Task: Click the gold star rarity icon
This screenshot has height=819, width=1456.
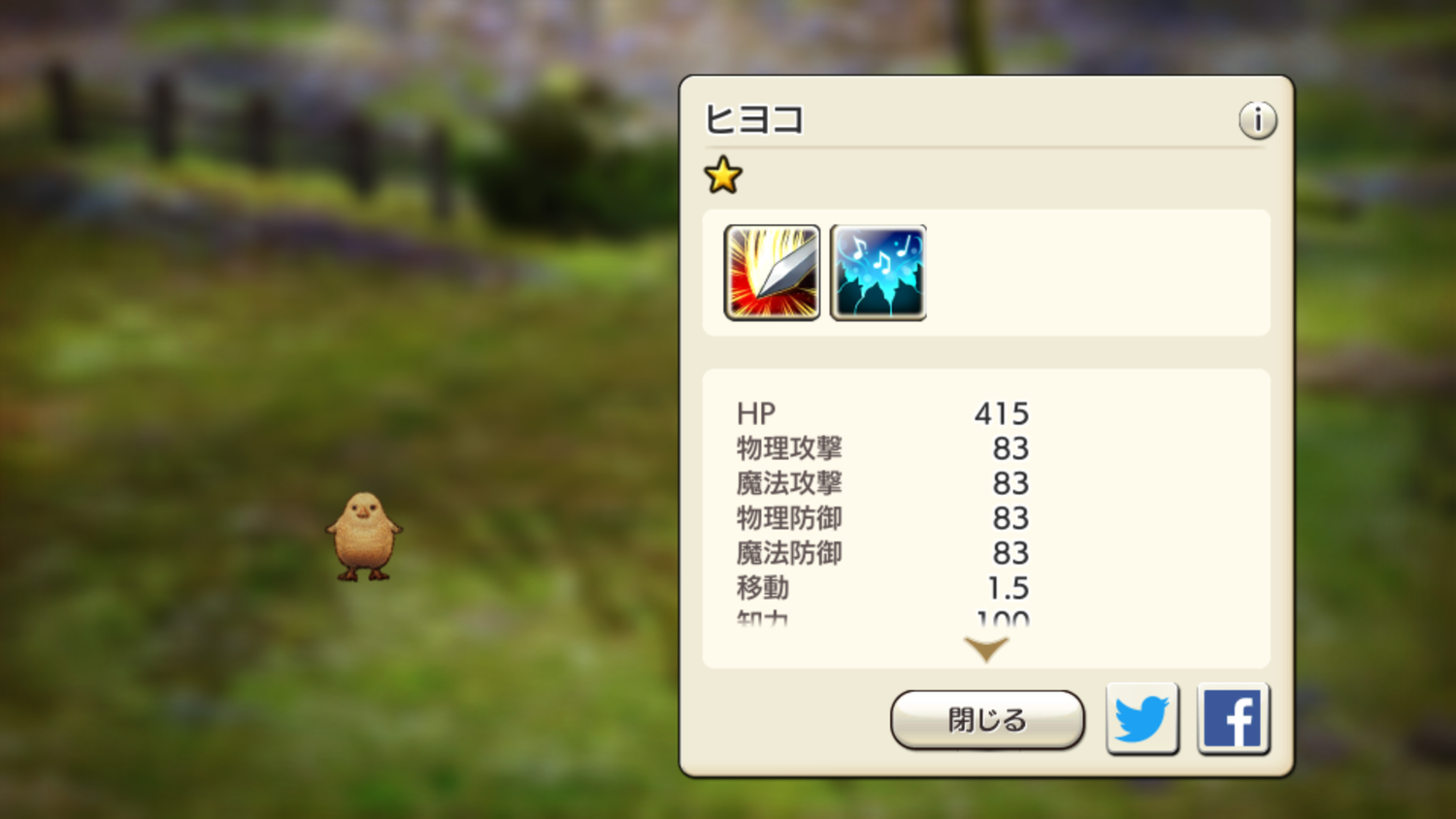Action: 723,176
